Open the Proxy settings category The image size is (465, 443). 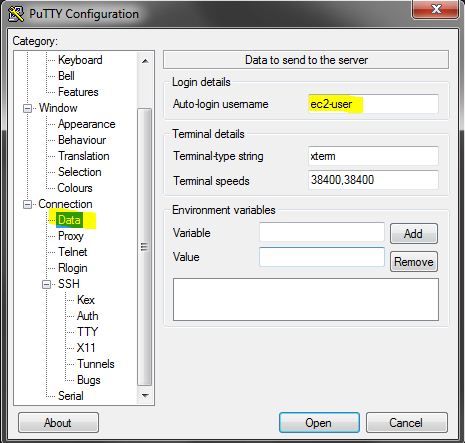[71, 236]
